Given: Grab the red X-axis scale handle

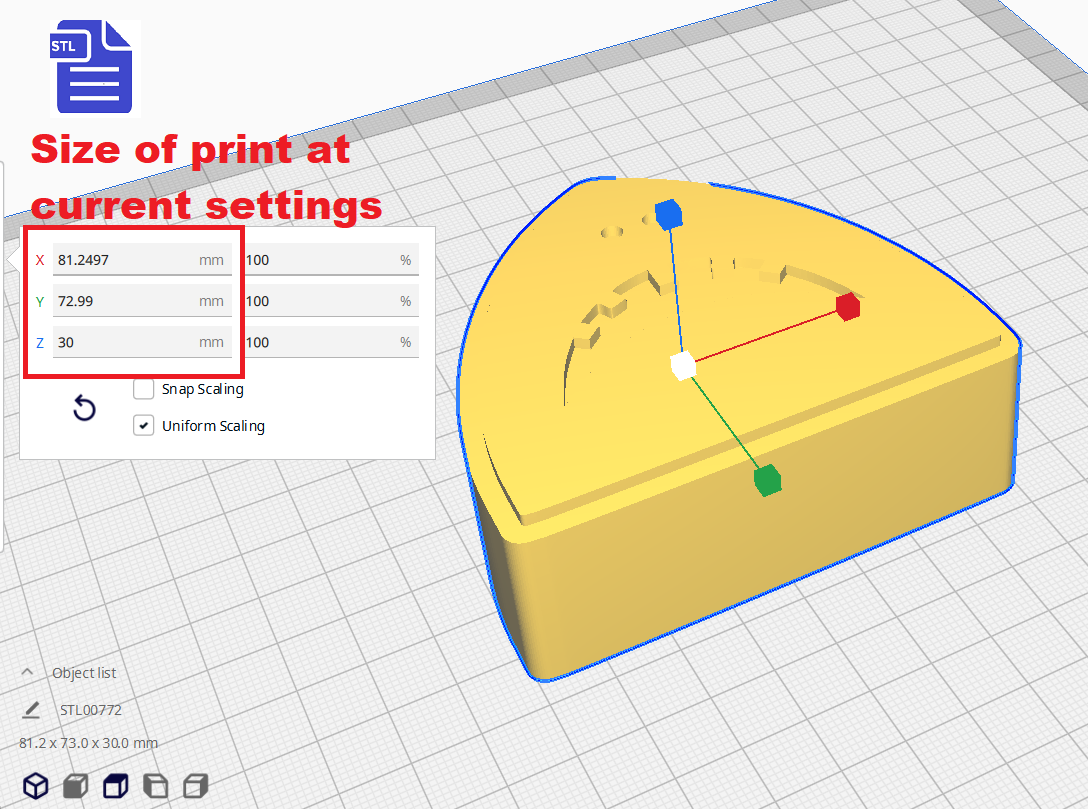Looking at the screenshot, I should point(848,307).
